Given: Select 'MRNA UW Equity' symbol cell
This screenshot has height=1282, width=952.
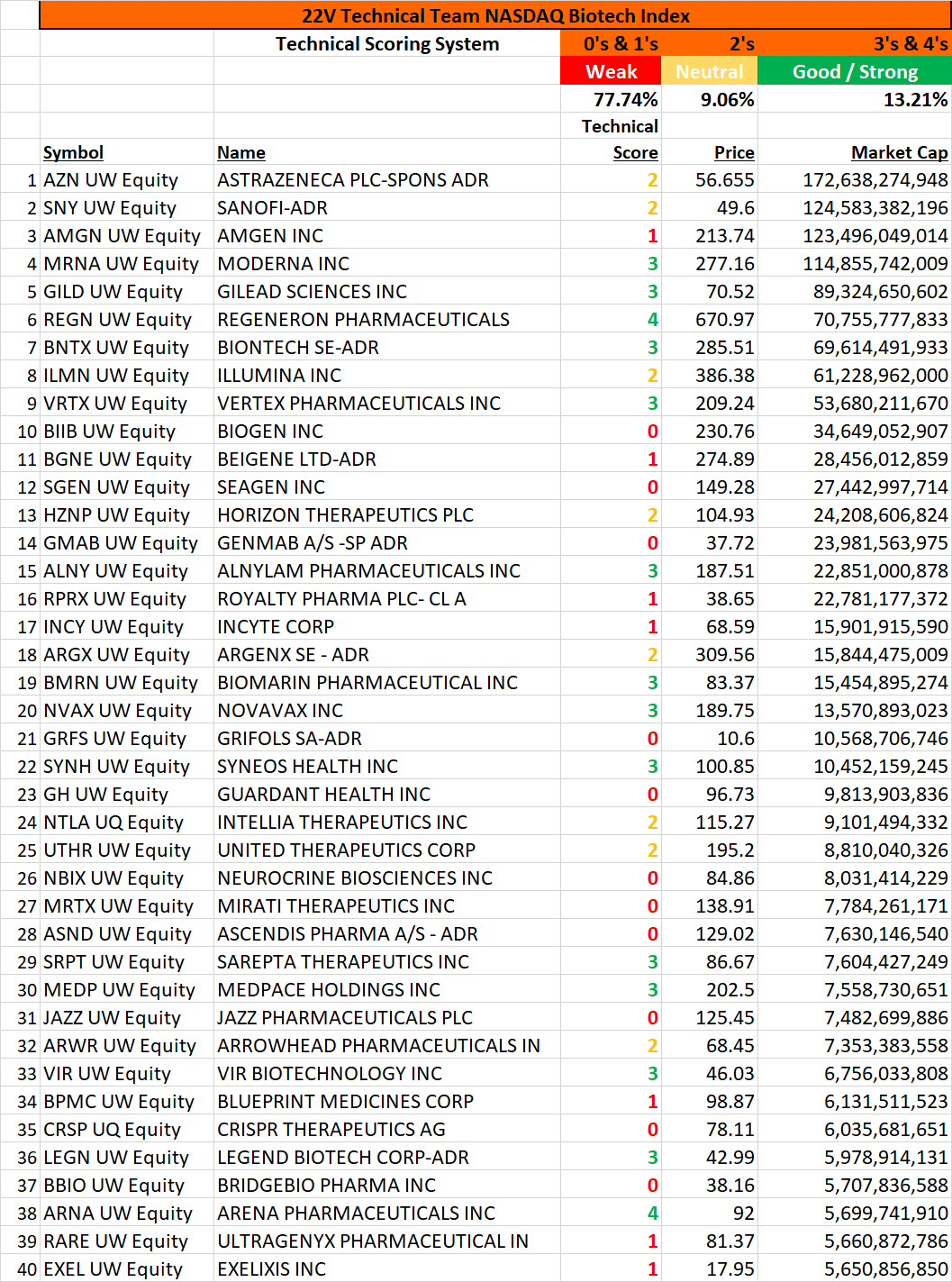Looking at the screenshot, I should [127, 264].
